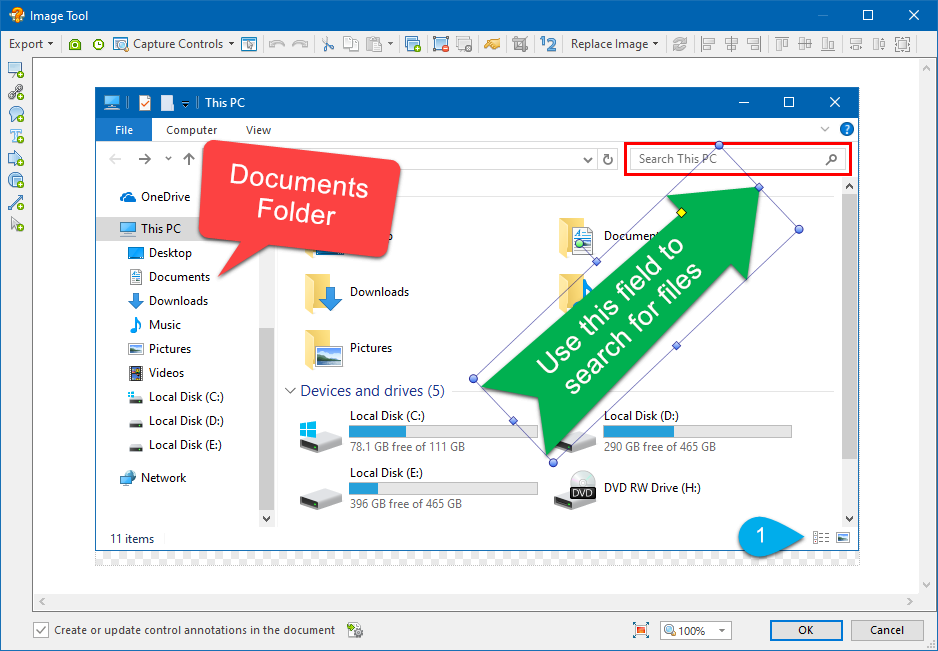The image size is (938, 651).
Task: Click the green camera capture icon
Action: coord(75,44)
